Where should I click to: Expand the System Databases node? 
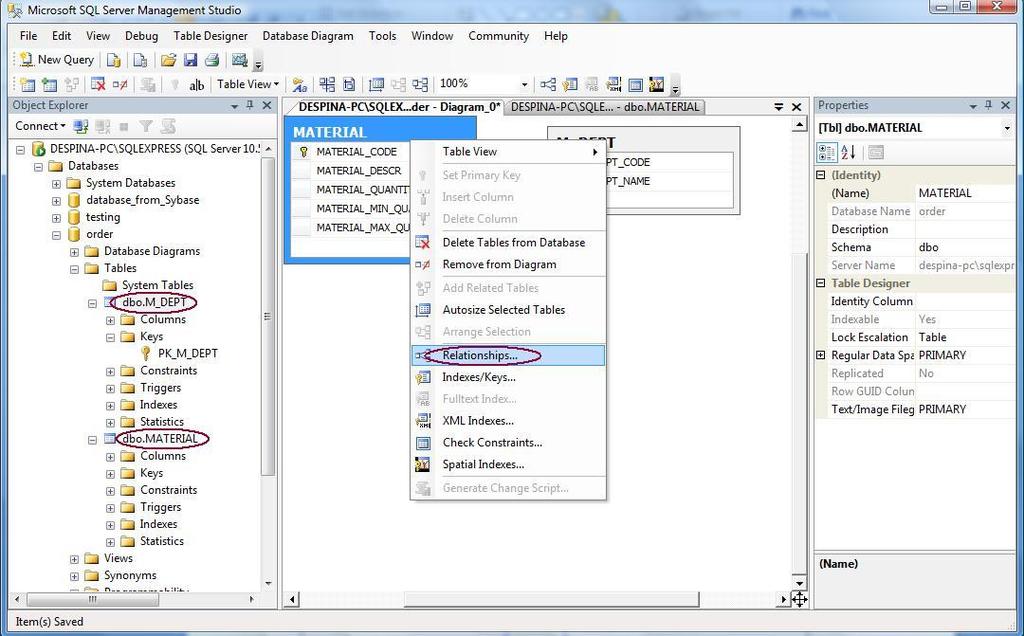56,183
